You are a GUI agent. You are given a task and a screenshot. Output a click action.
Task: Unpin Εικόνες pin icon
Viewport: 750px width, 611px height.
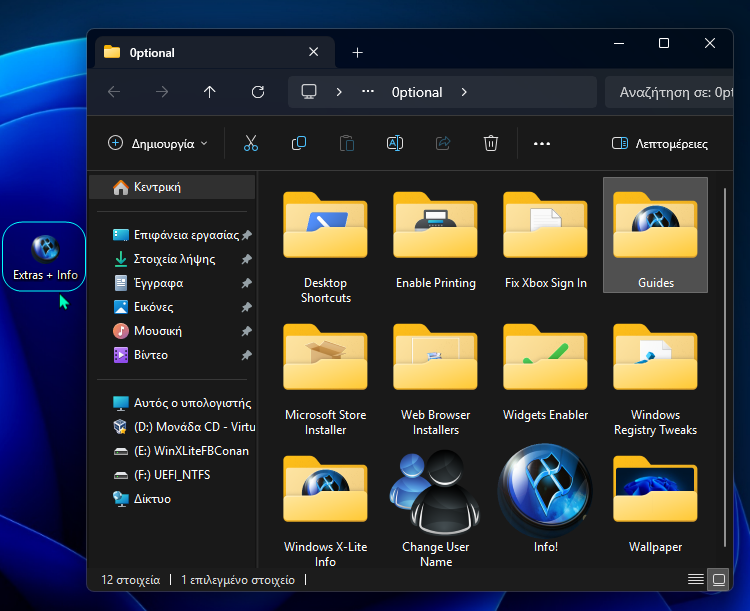246,307
